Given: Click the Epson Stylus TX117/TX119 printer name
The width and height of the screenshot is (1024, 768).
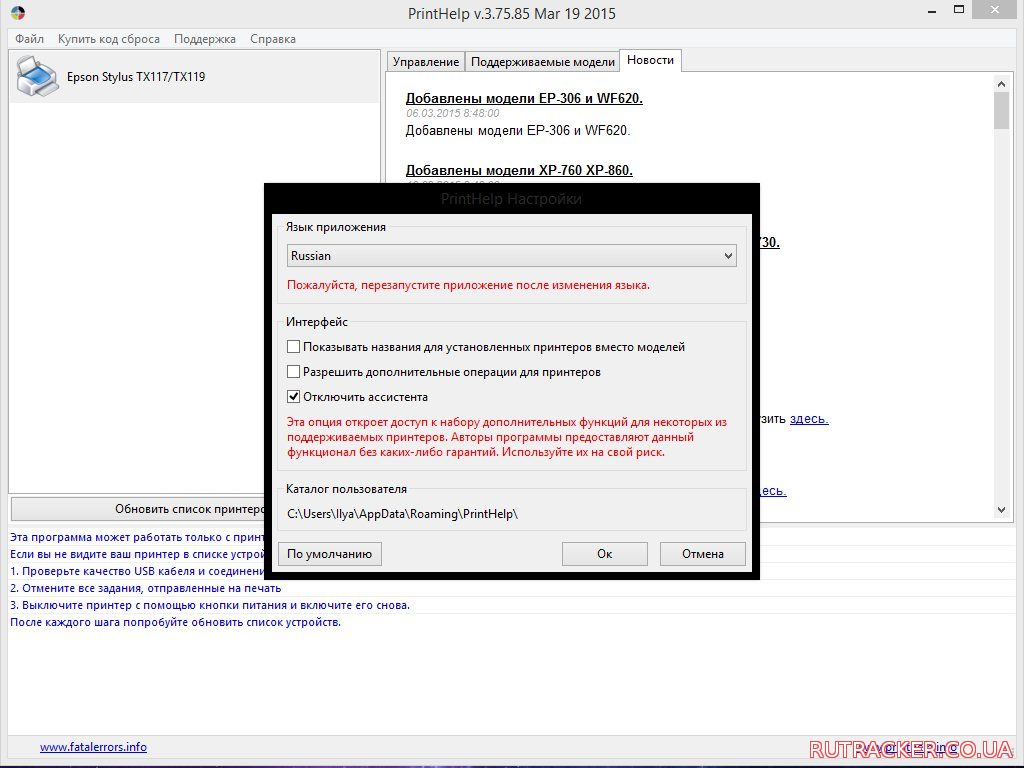Looking at the screenshot, I should 136,76.
